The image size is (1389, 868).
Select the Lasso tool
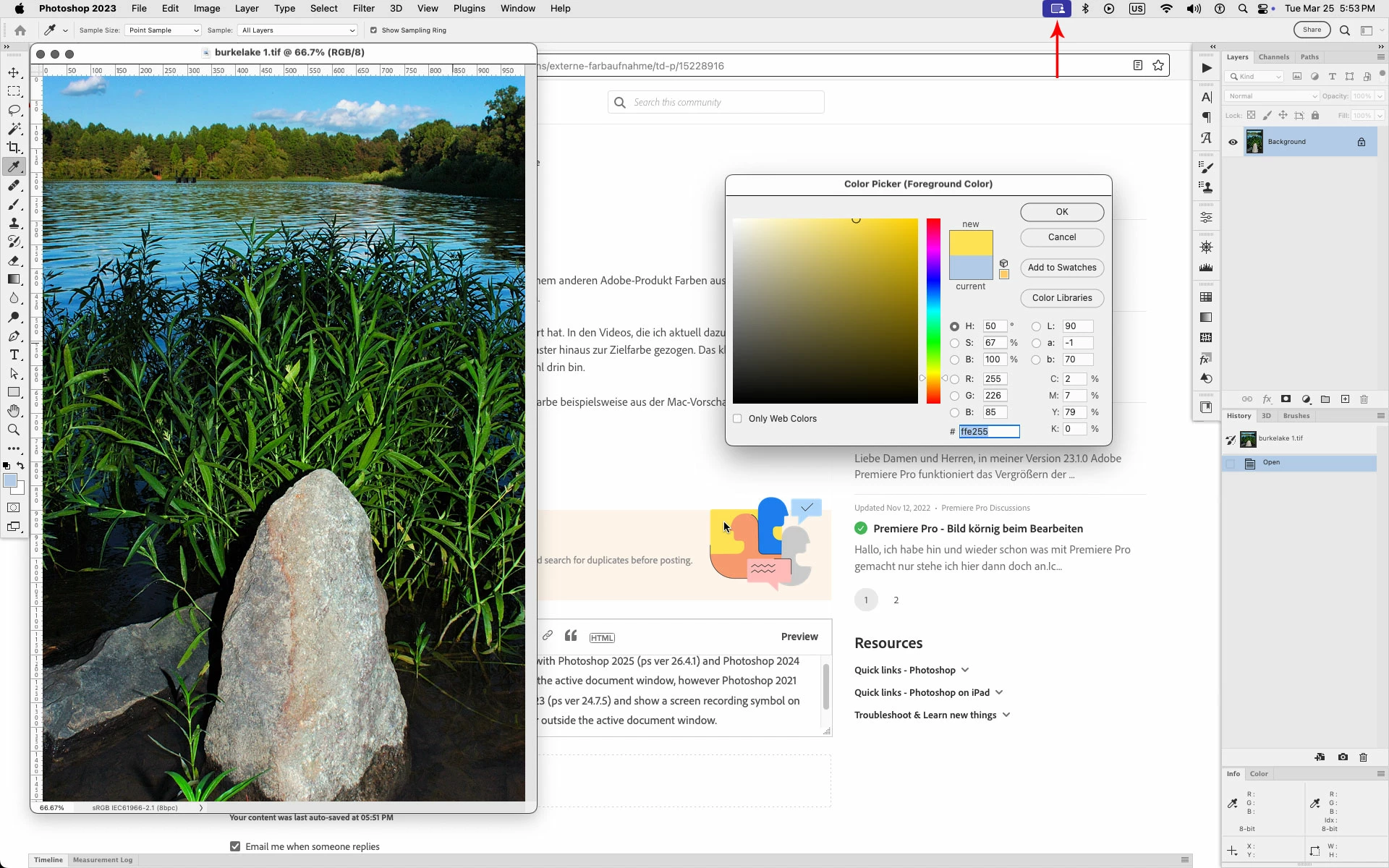[14, 110]
